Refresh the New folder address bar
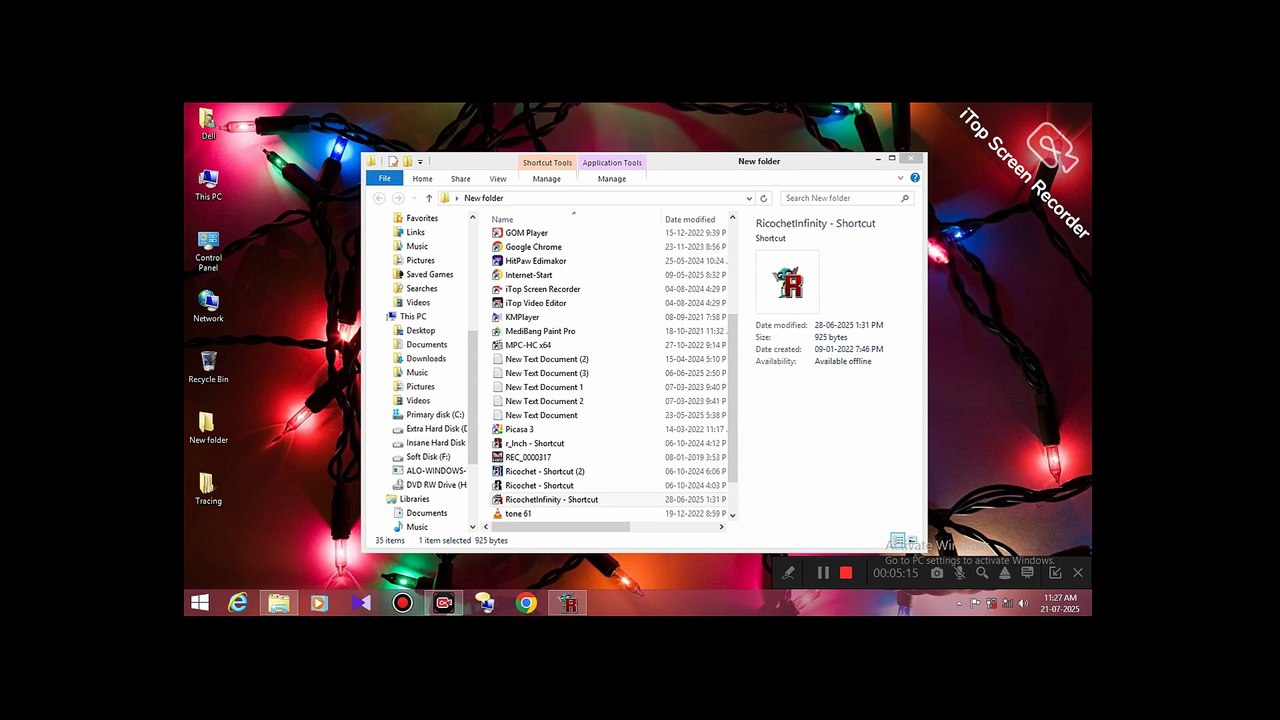This screenshot has height=720, width=1280. coord(764,198)
